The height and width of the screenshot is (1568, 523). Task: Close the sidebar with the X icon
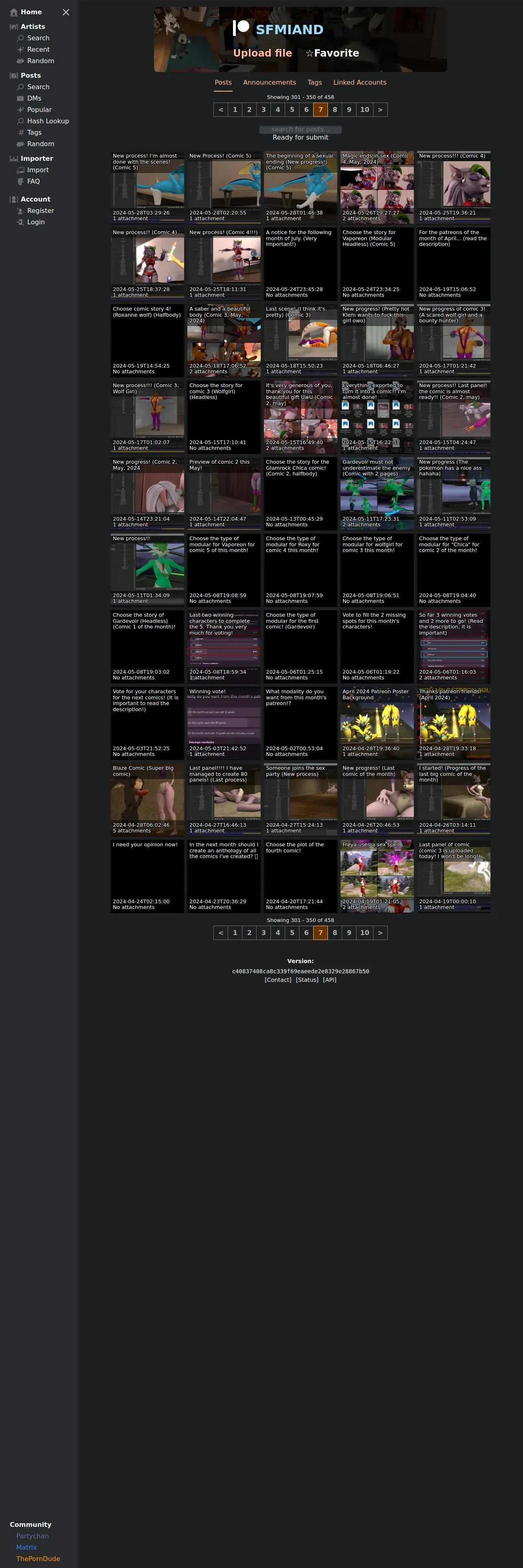tap(66, 12)
